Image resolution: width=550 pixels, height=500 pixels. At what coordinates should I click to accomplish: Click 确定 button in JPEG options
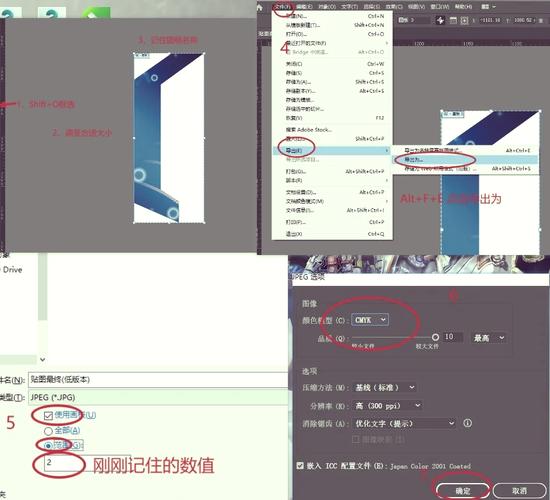[463, 491]
